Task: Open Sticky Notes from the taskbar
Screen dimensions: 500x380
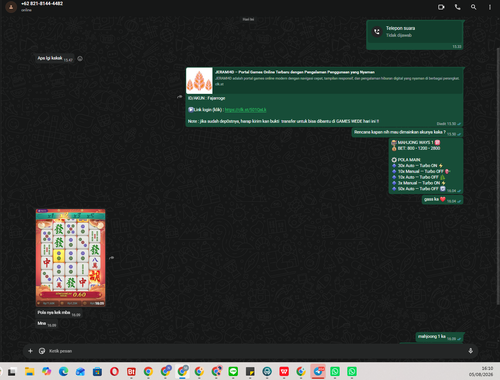Action: click(250, 371)
